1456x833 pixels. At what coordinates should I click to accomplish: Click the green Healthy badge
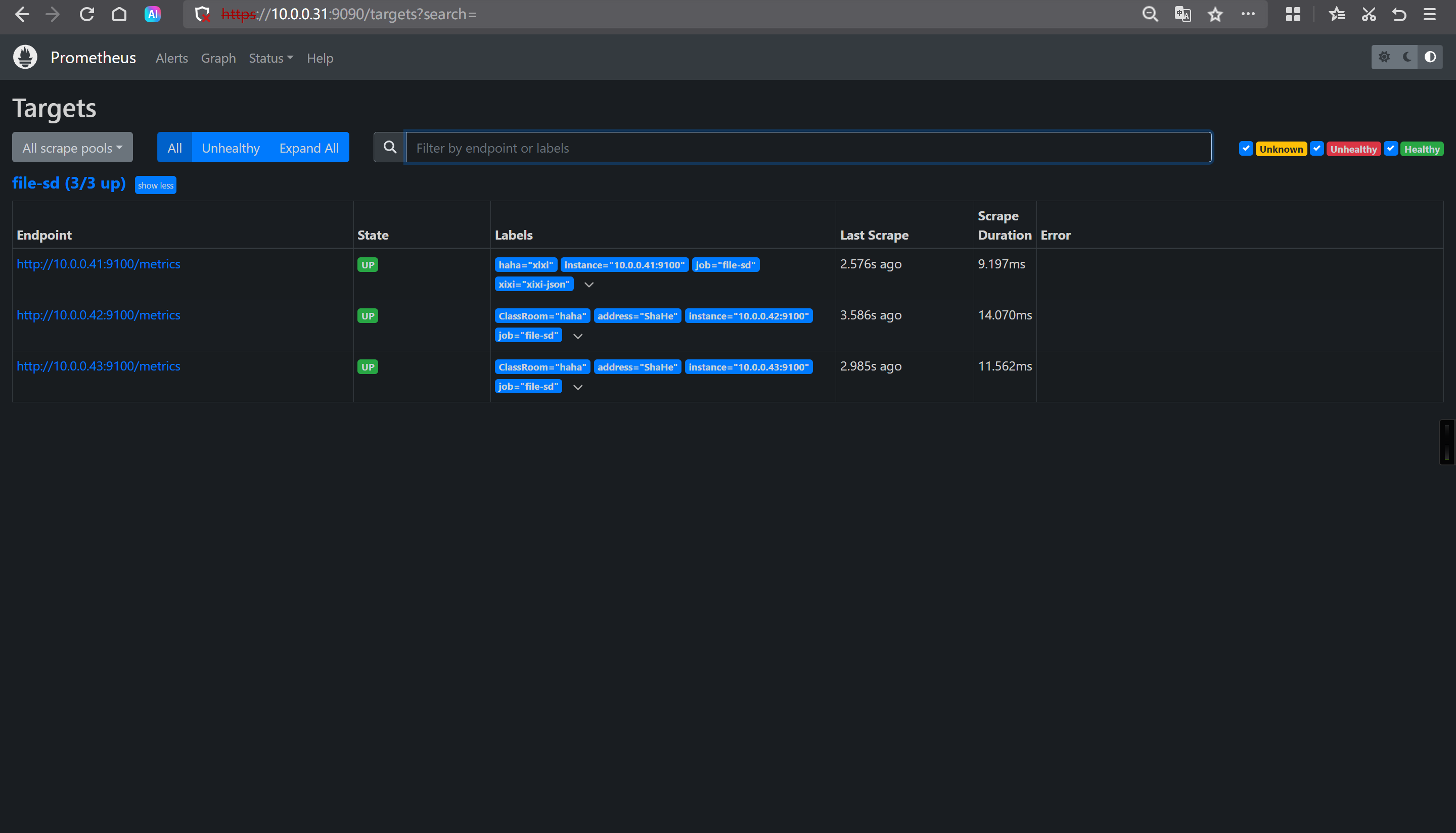coord(1422,149)
